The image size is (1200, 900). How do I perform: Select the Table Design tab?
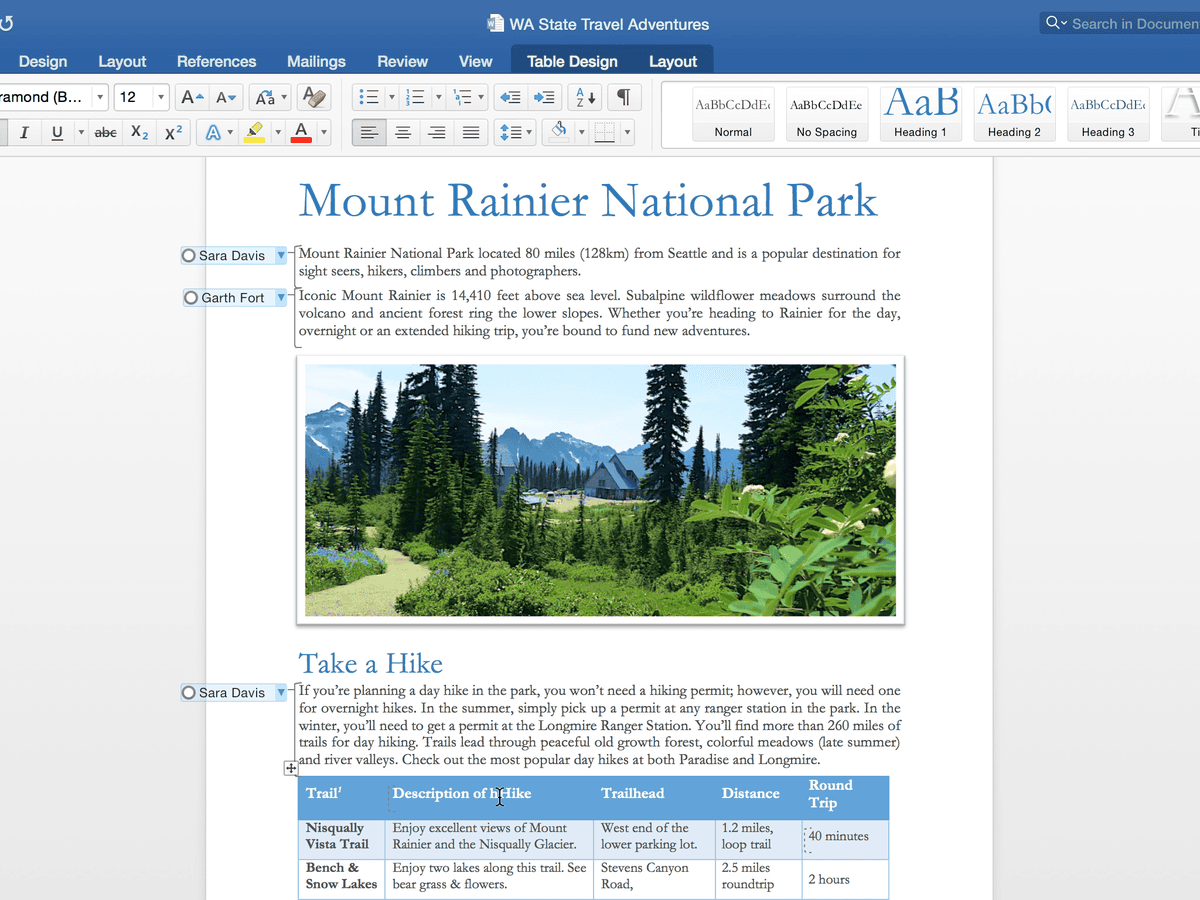pyautogui.click(x=572, y=61)
